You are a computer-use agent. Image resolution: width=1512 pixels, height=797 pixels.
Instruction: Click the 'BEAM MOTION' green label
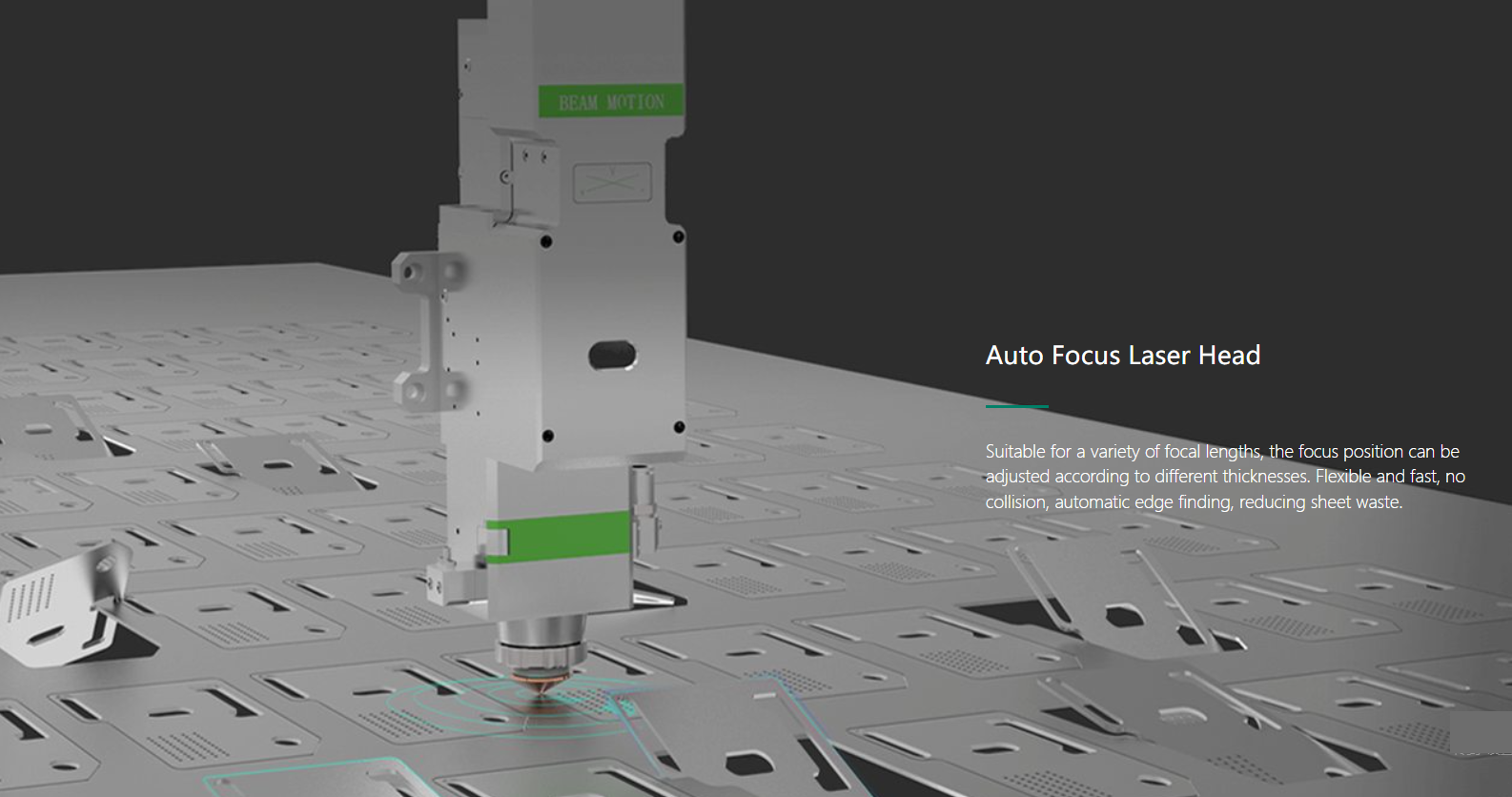click(611, 101)
